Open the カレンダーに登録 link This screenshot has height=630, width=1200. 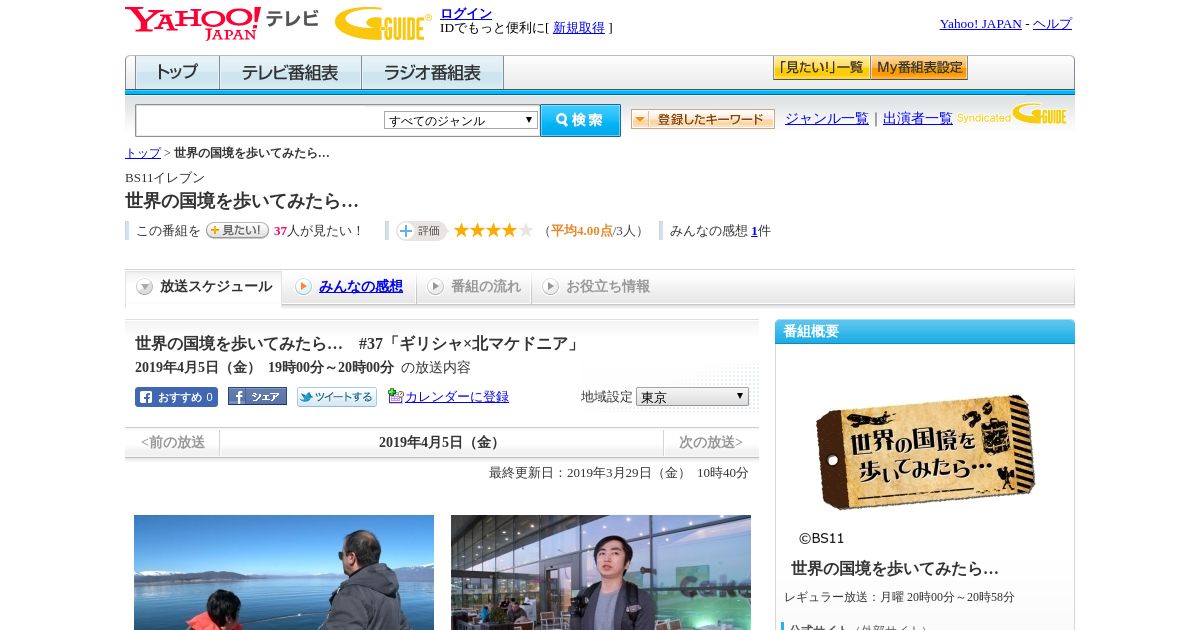point(457,397)
